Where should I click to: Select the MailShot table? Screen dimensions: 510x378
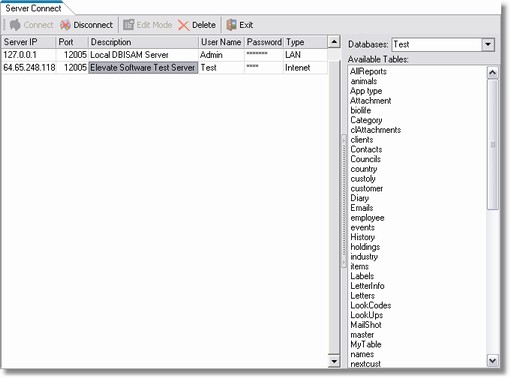[x=366, y=325]
